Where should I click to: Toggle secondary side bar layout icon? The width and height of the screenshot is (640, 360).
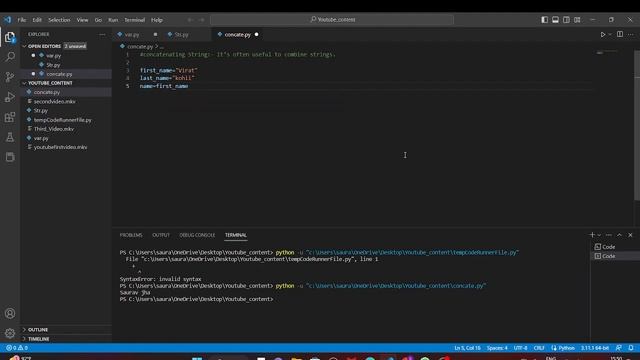coord(566,20)
